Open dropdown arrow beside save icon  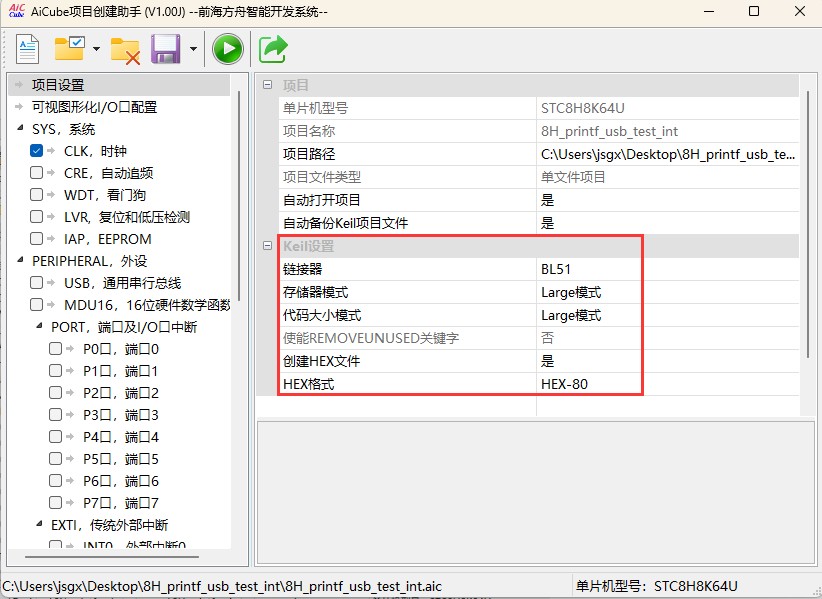coord(193,49)
